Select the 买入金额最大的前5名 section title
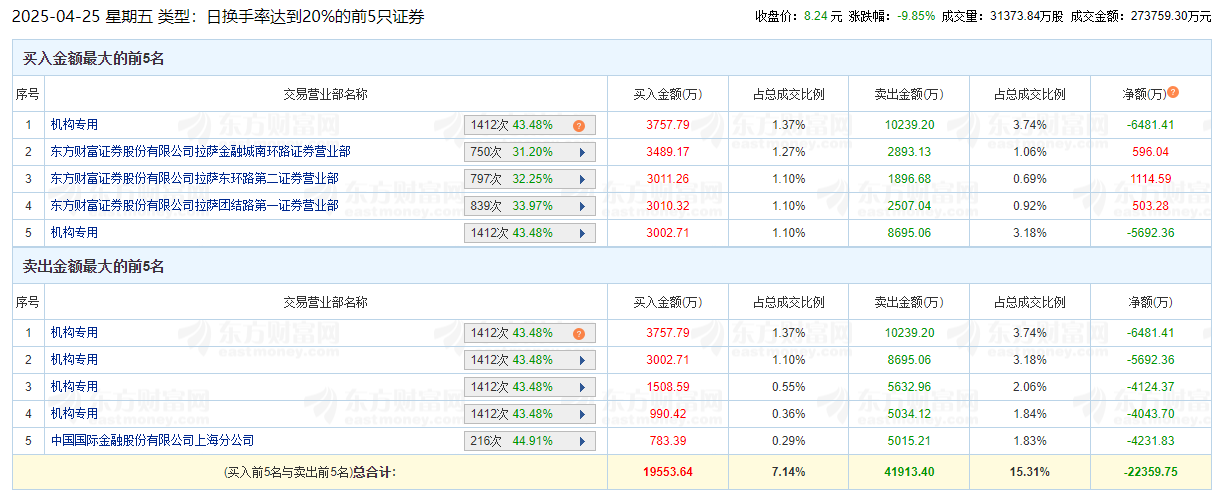The image size is (1226, 504). [x=93, y=58]
